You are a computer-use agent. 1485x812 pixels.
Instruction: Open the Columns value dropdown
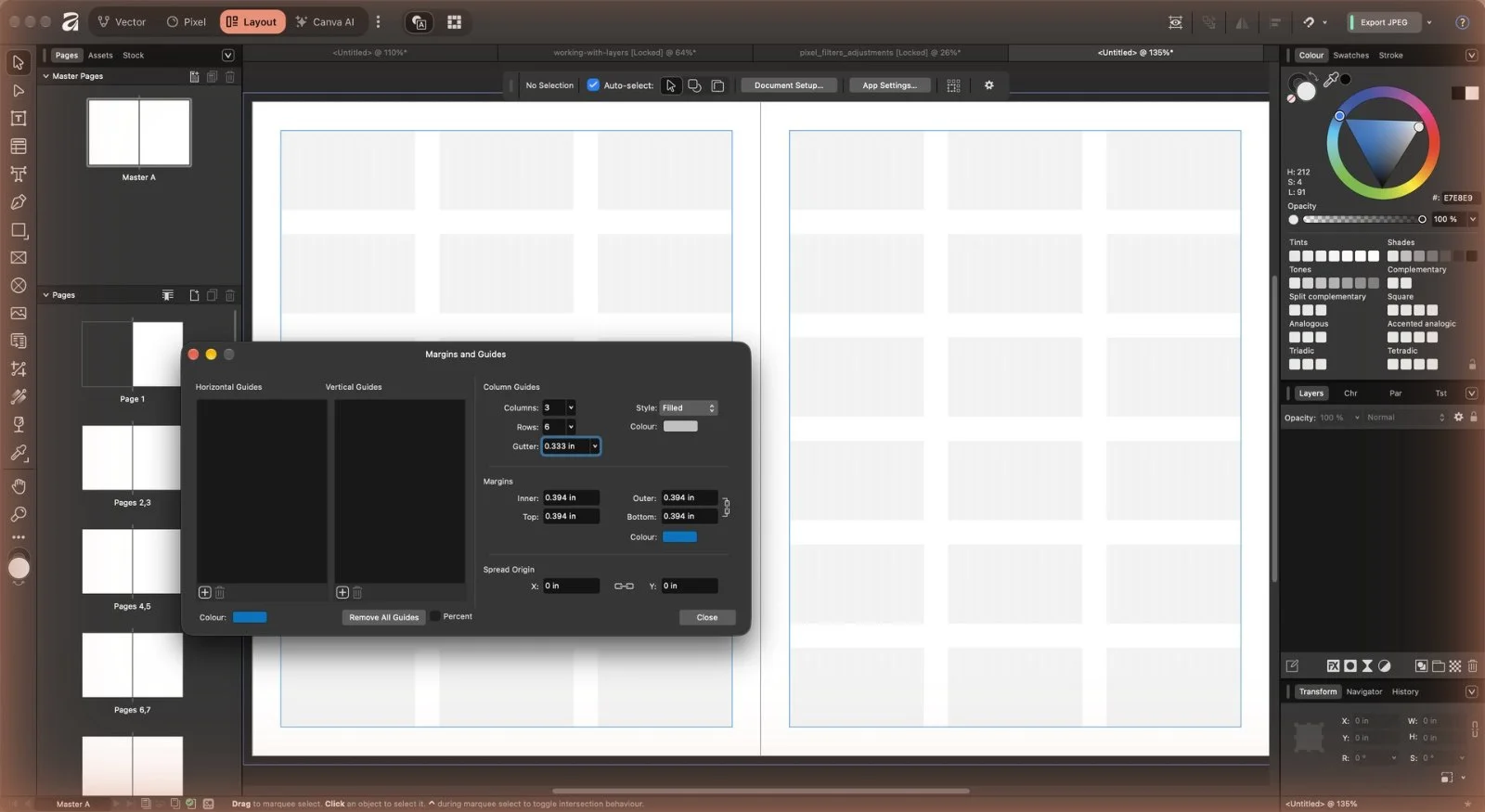click(571, 407)
